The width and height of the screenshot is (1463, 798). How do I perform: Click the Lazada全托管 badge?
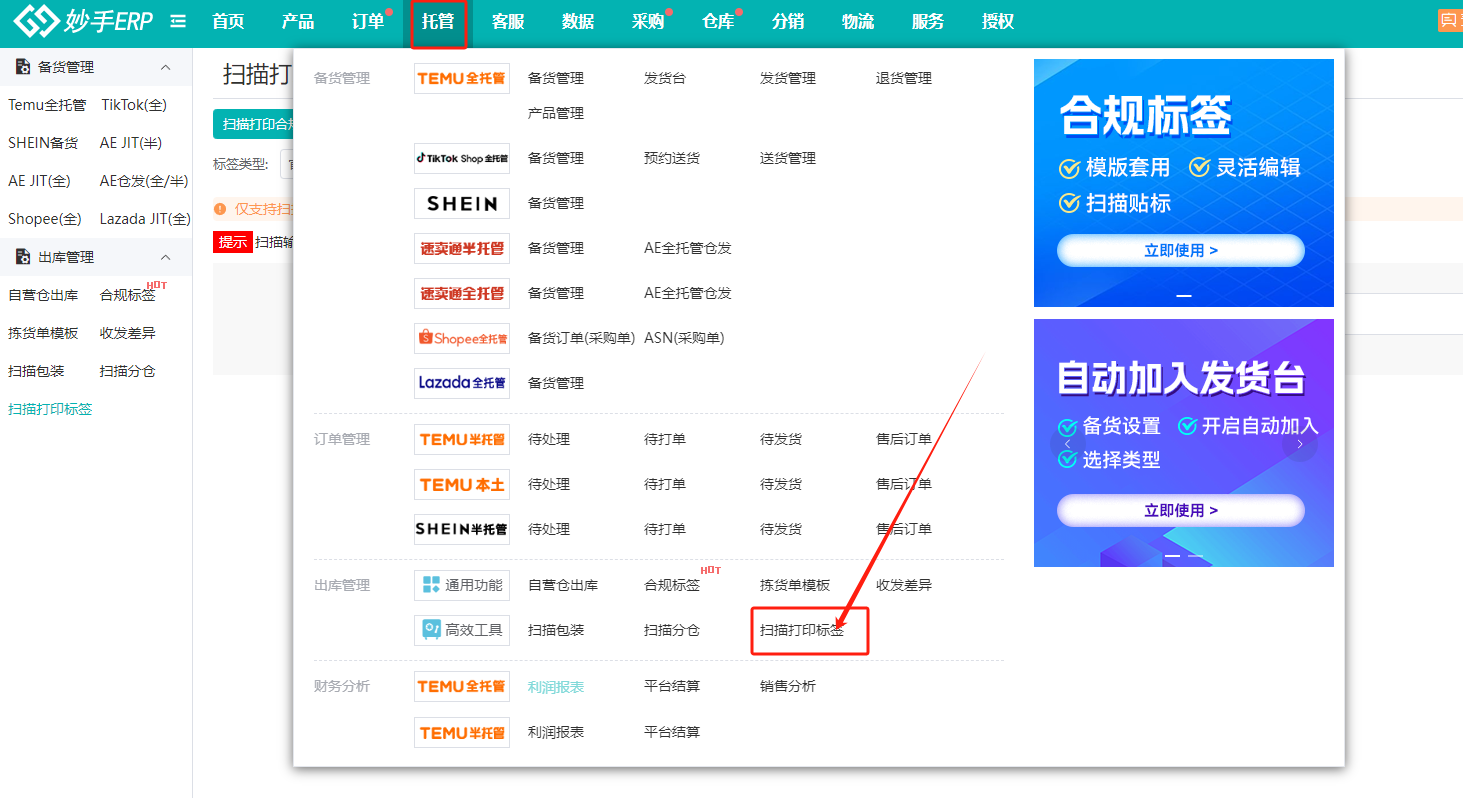coord(461,382)
